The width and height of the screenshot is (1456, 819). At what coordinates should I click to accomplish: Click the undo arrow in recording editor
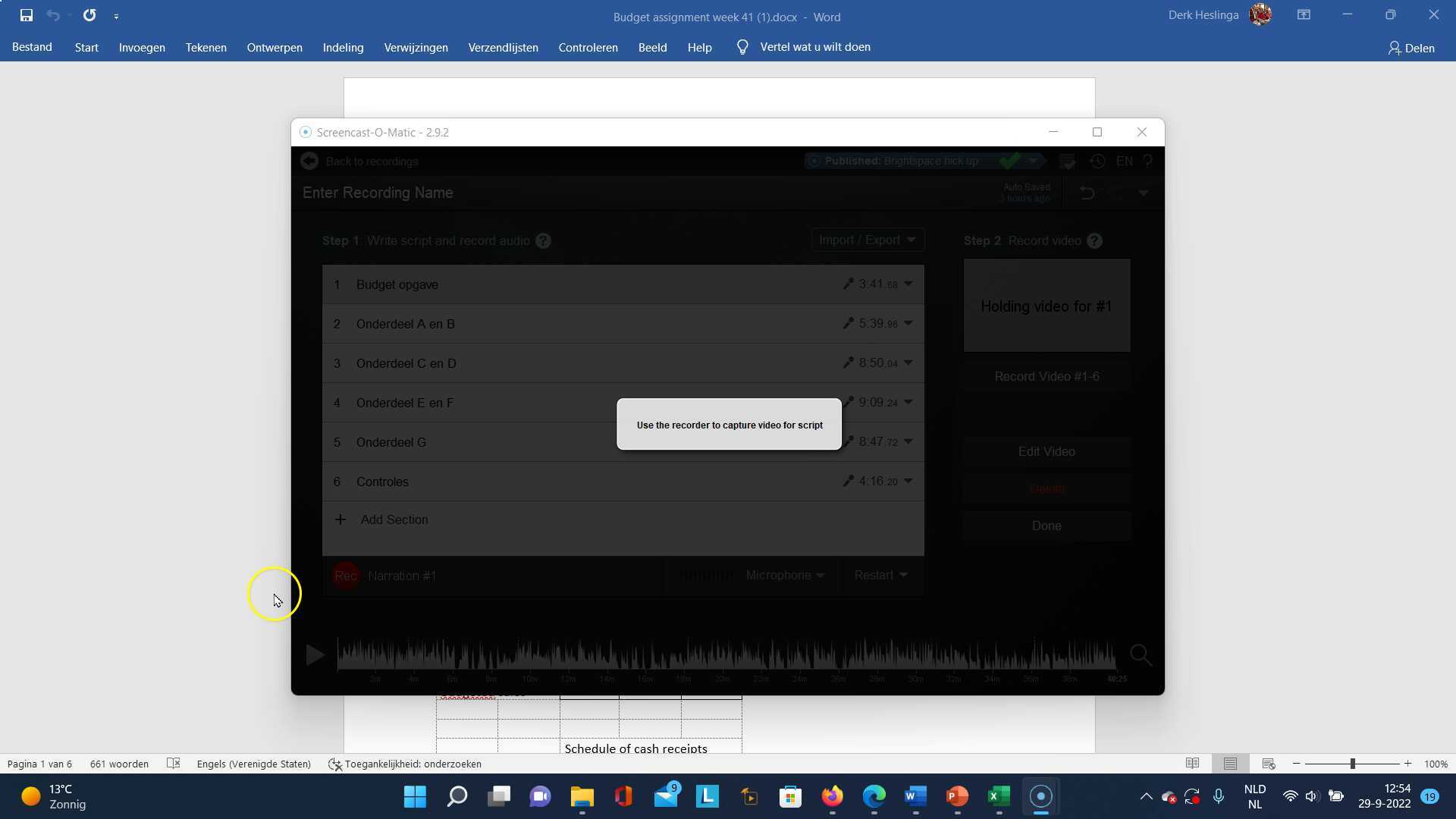pos(1087,193)
